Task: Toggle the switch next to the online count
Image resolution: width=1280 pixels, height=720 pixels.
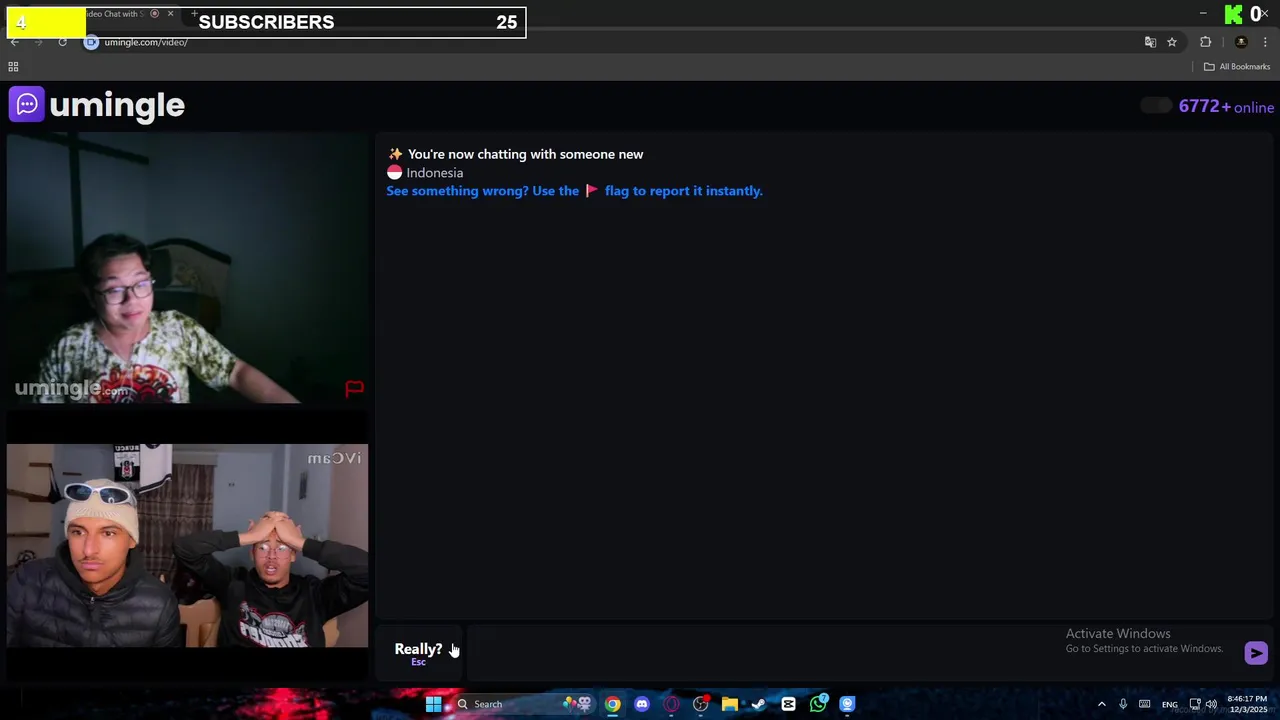Action: point(1156,106)
